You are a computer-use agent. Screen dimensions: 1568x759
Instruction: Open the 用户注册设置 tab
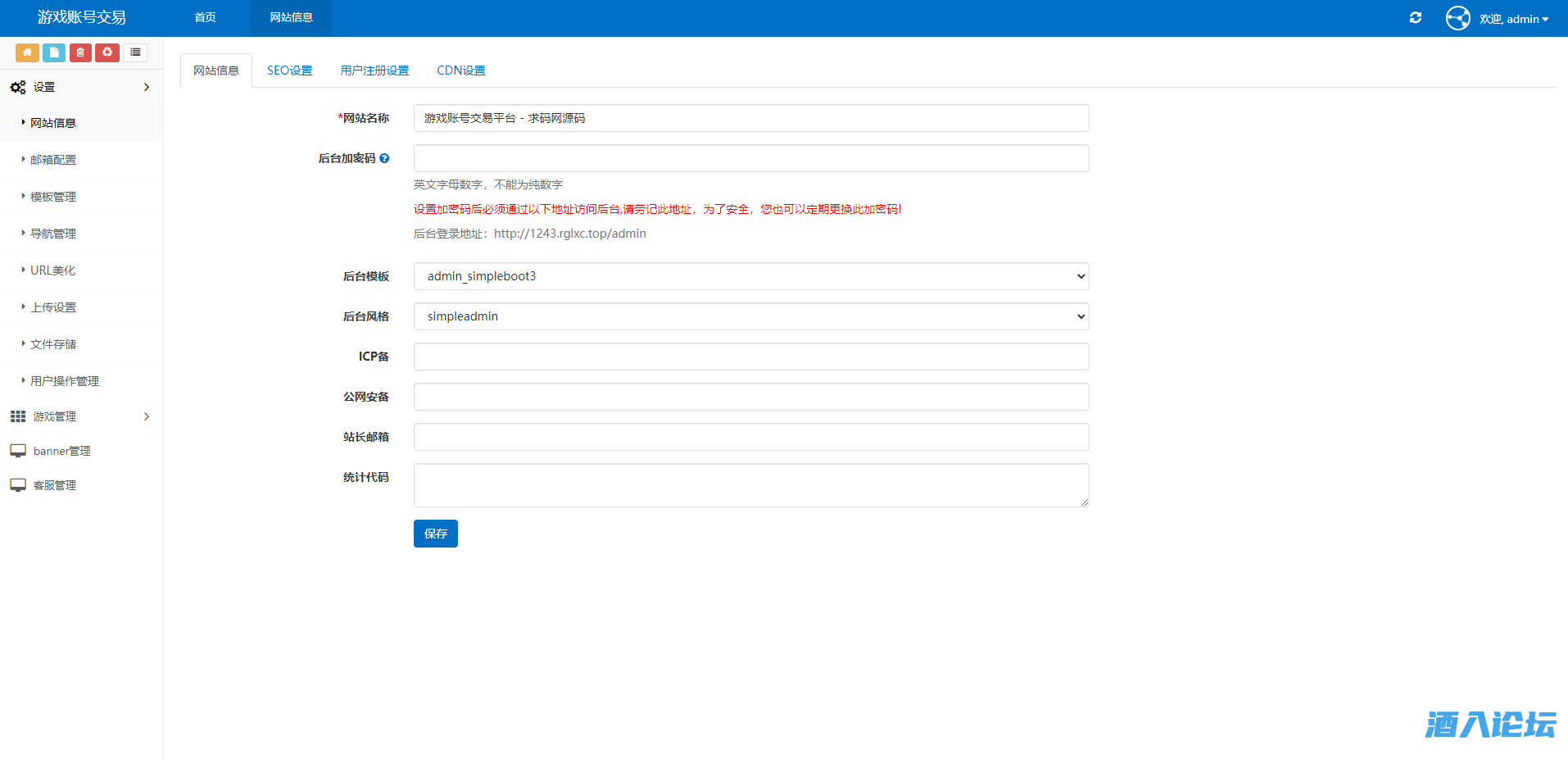point(374,70)
